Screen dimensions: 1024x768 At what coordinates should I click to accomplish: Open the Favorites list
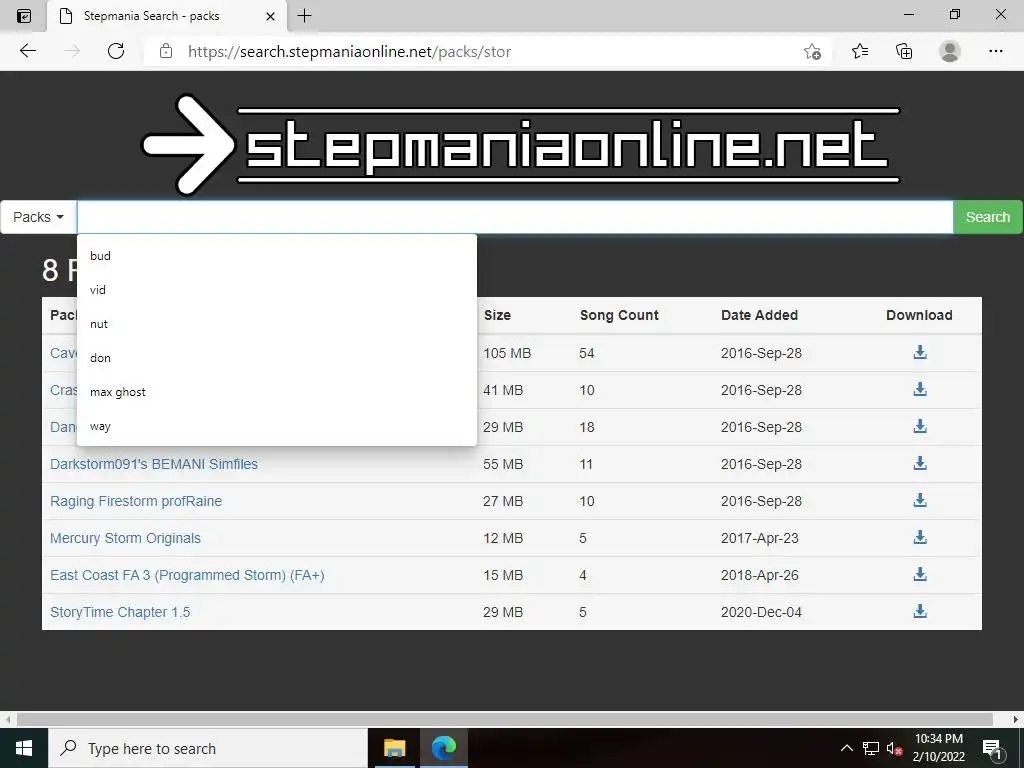[860, 51]
